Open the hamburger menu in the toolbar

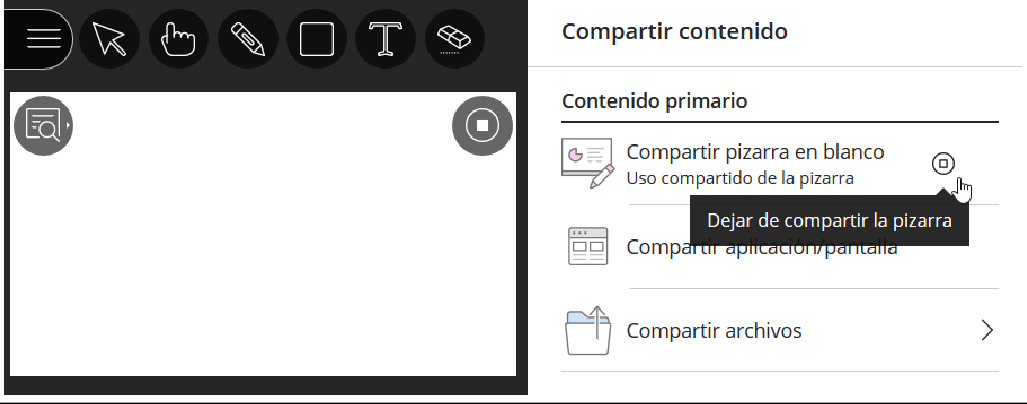(39, 40)
